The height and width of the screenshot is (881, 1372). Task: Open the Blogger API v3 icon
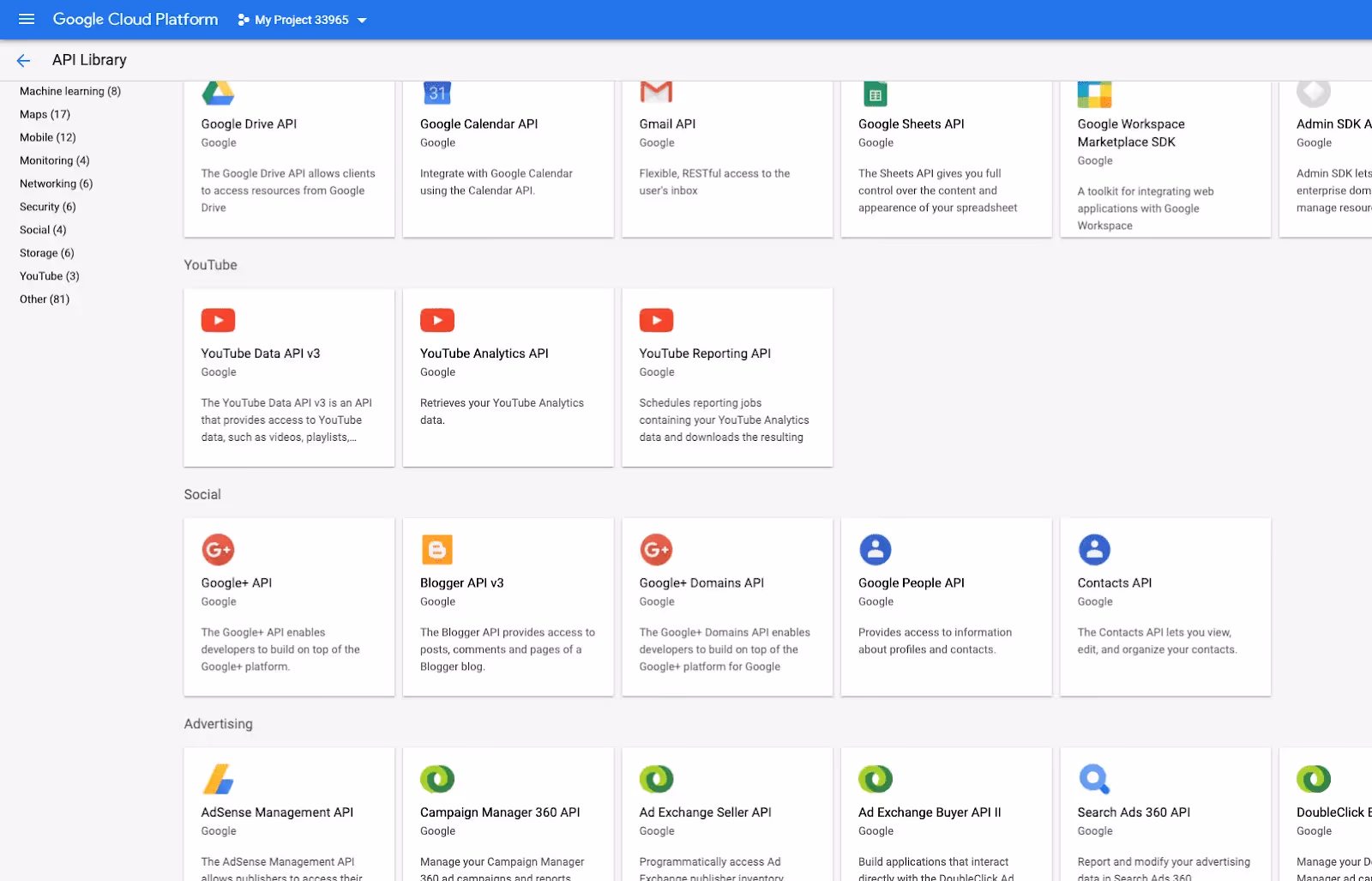click(x=437, y=550)
